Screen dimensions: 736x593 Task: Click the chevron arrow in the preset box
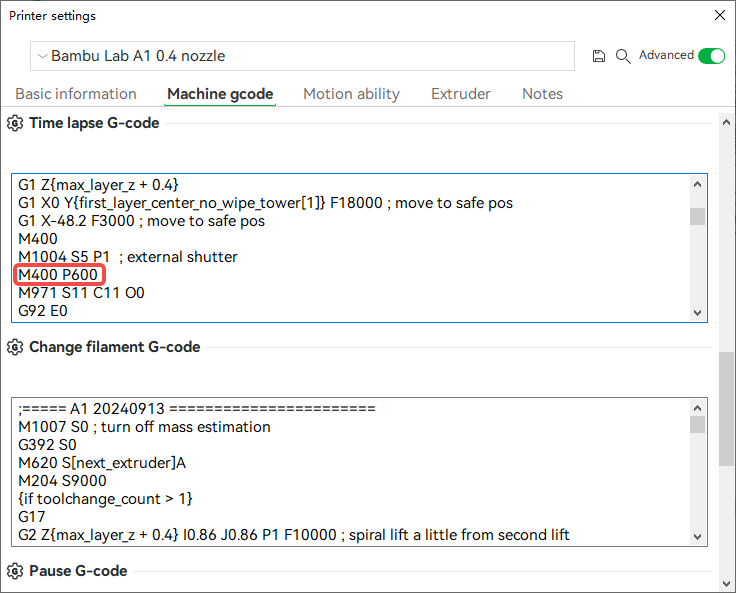(42, 56)
